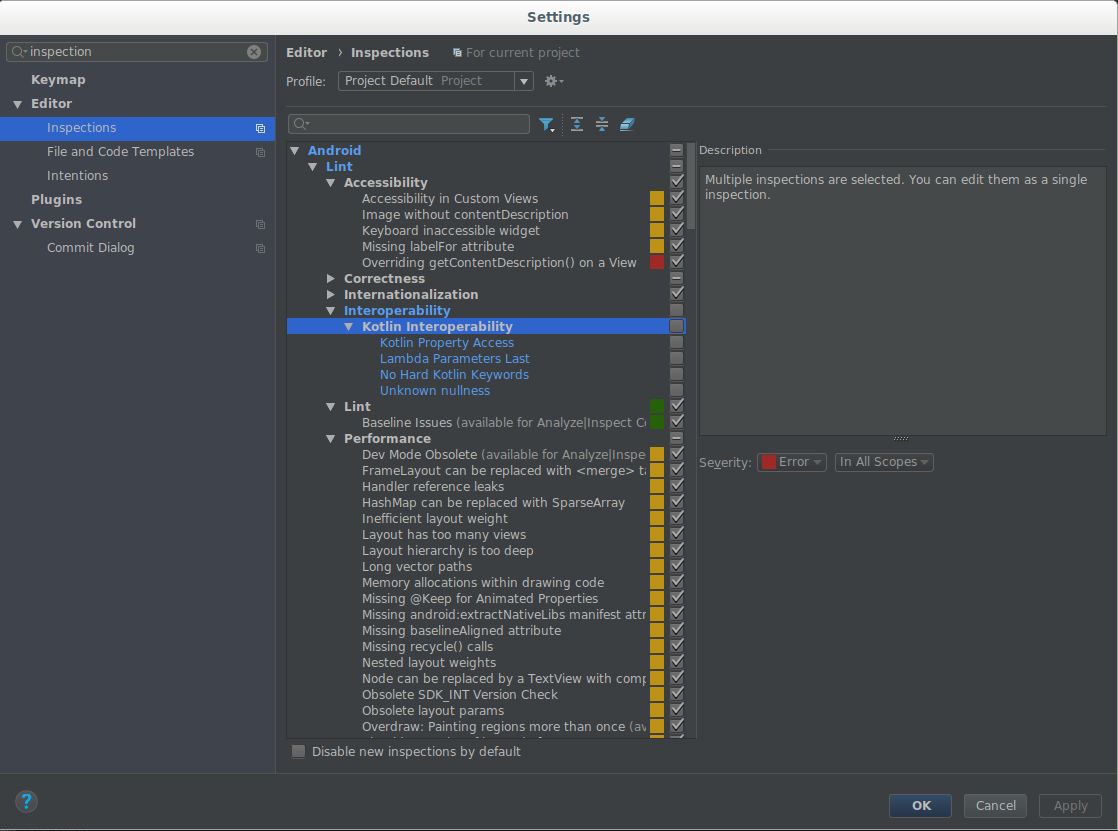Select the Nested layout weights inspection

pos(429,663)
